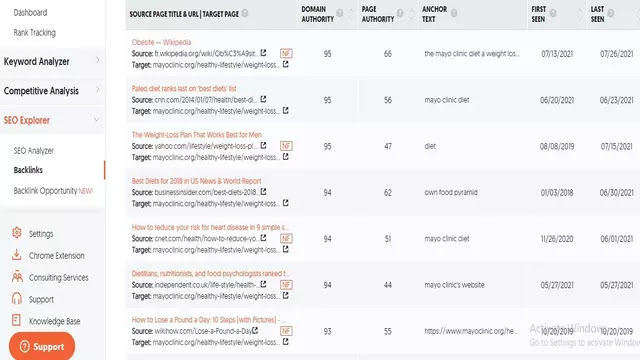Click the Keyword Analyzer chevron arrow
The image size is (640, 360).
click(97, 60)
